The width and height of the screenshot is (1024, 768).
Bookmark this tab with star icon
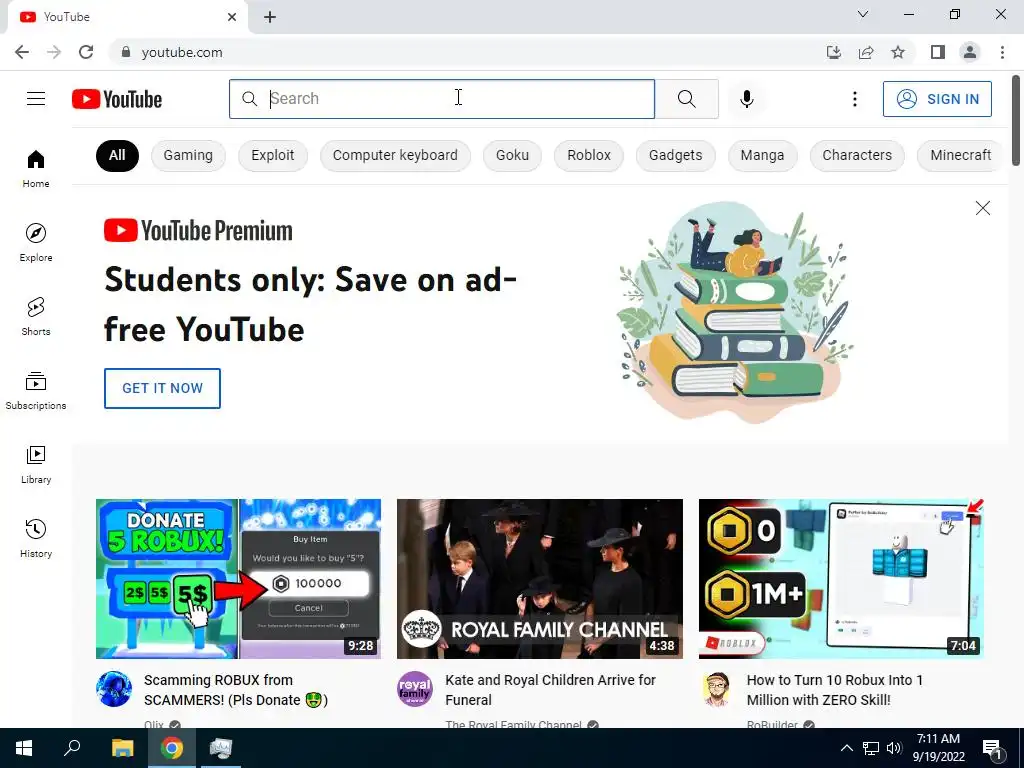[x=898, y=52]
